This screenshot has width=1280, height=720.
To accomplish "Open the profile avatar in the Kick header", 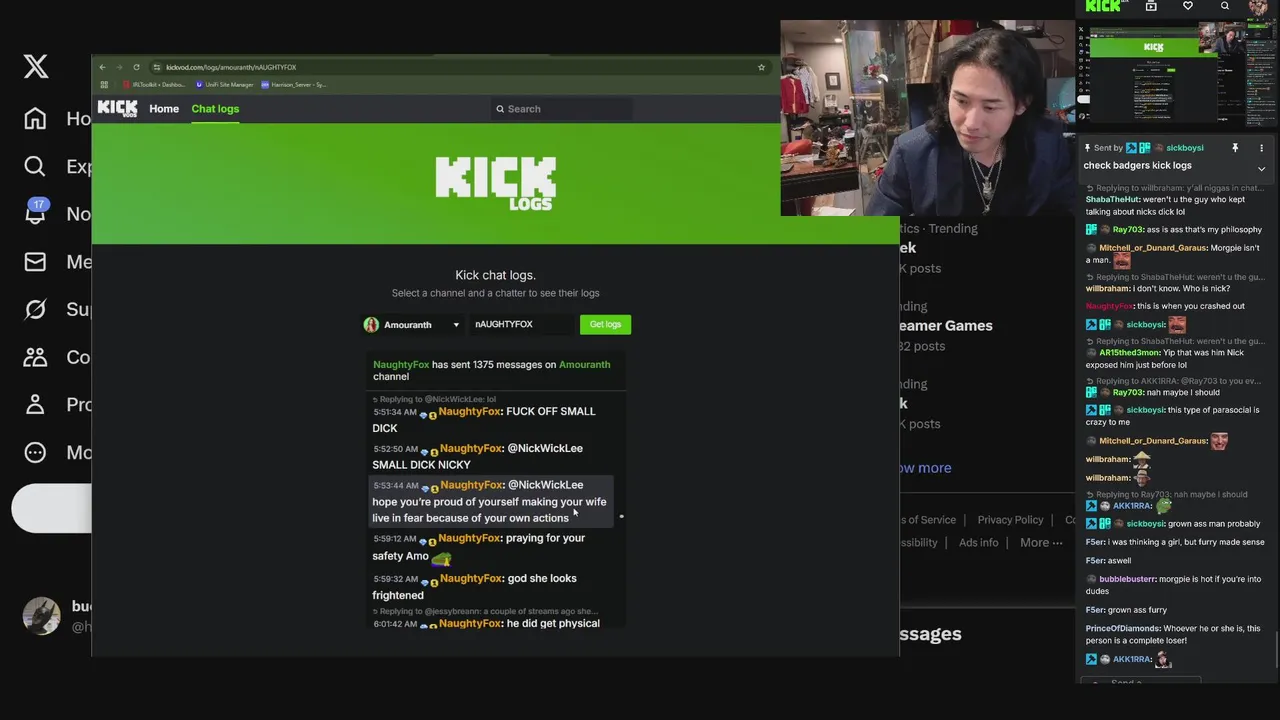I will pyautogui.click(x=1259, y=7).
